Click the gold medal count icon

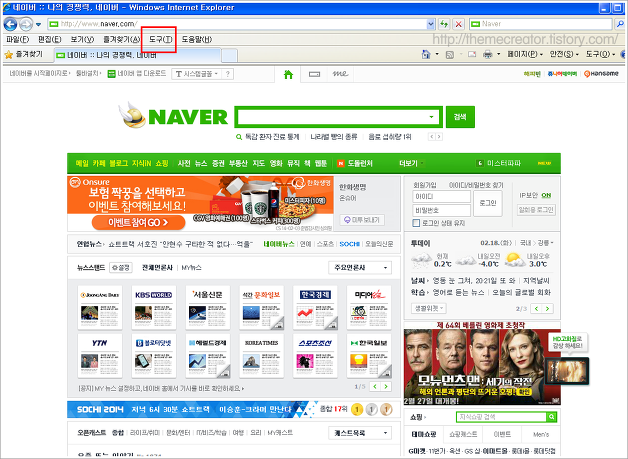coord(357,409)
